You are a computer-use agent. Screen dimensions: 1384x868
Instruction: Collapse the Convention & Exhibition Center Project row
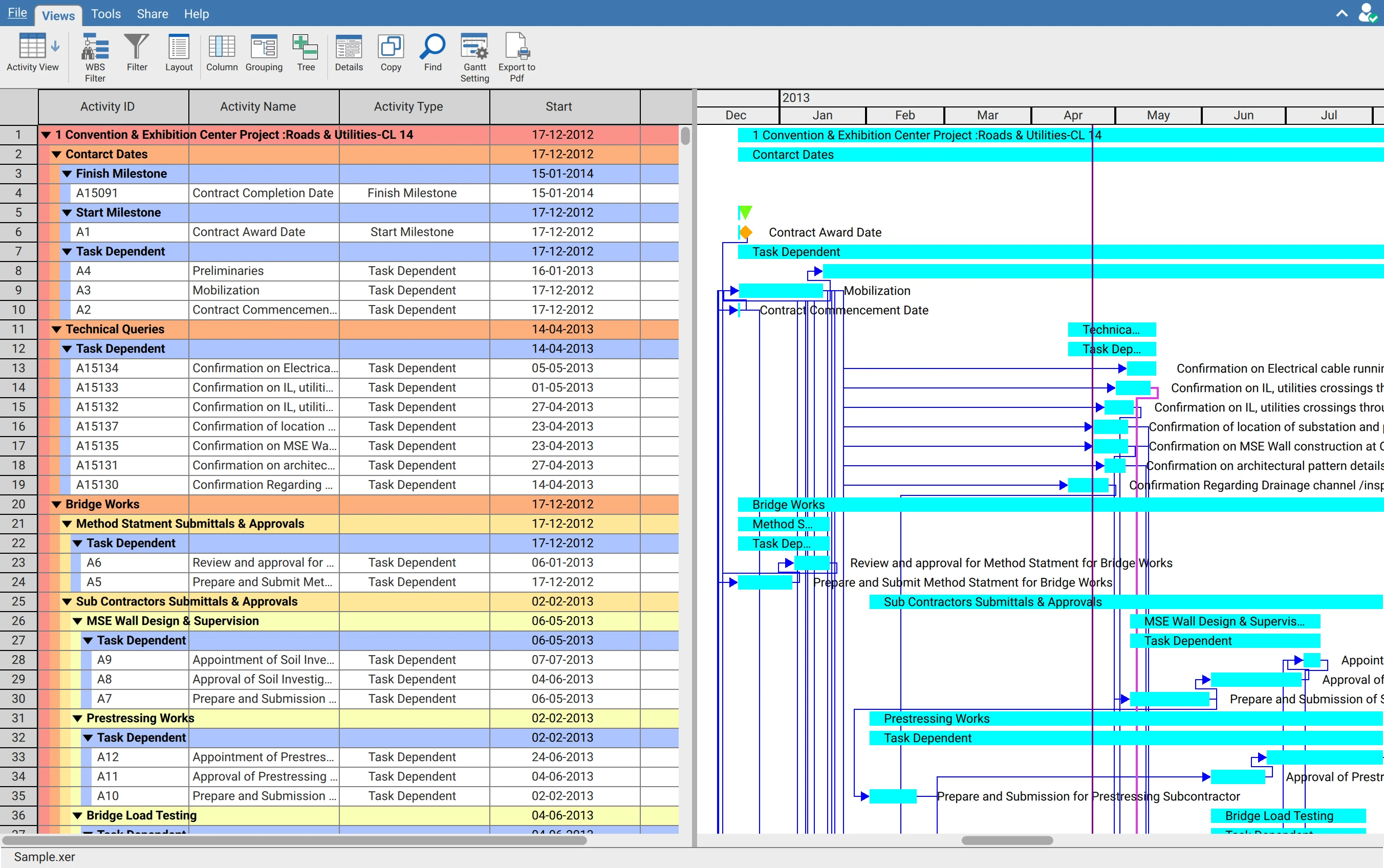pyautogui.click(x=46, y=135)
